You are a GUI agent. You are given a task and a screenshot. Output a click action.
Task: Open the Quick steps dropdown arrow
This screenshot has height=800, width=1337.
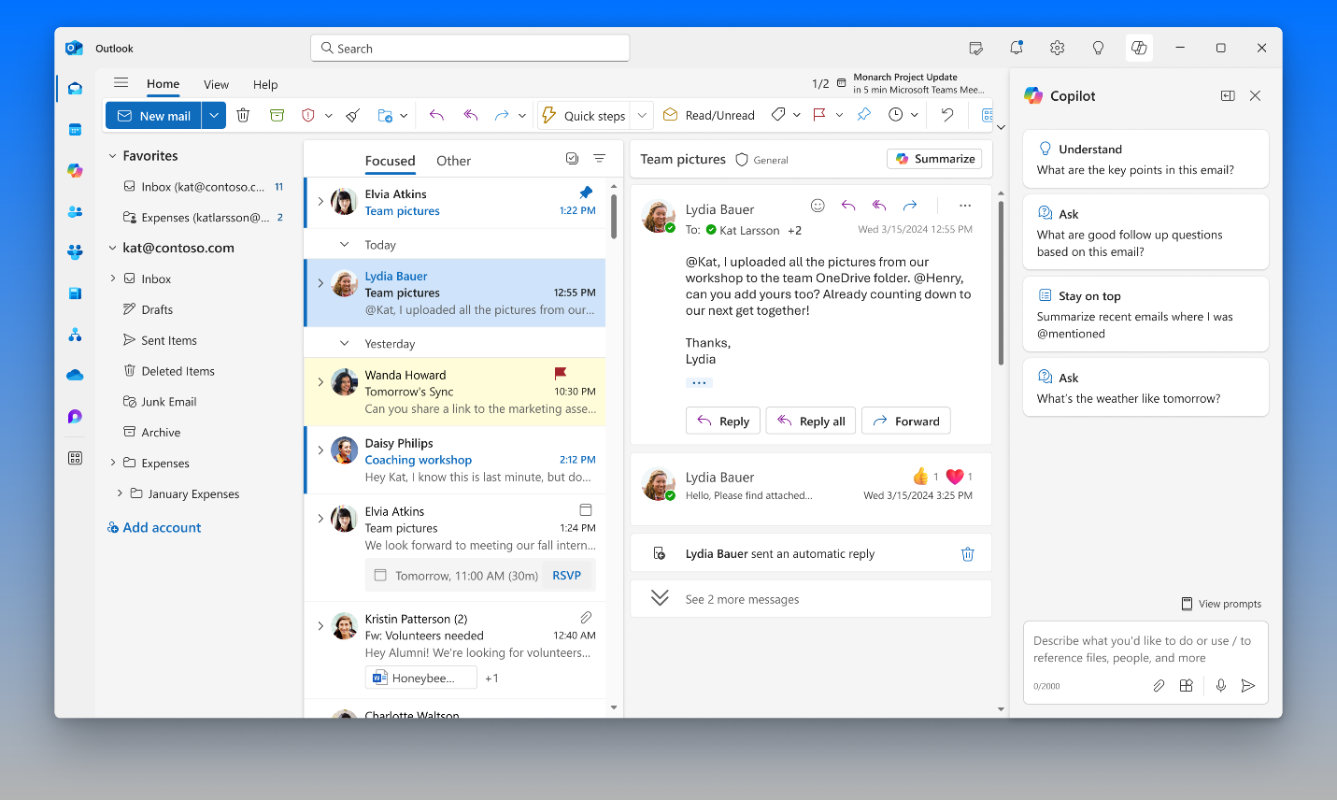tap(642, 116)
